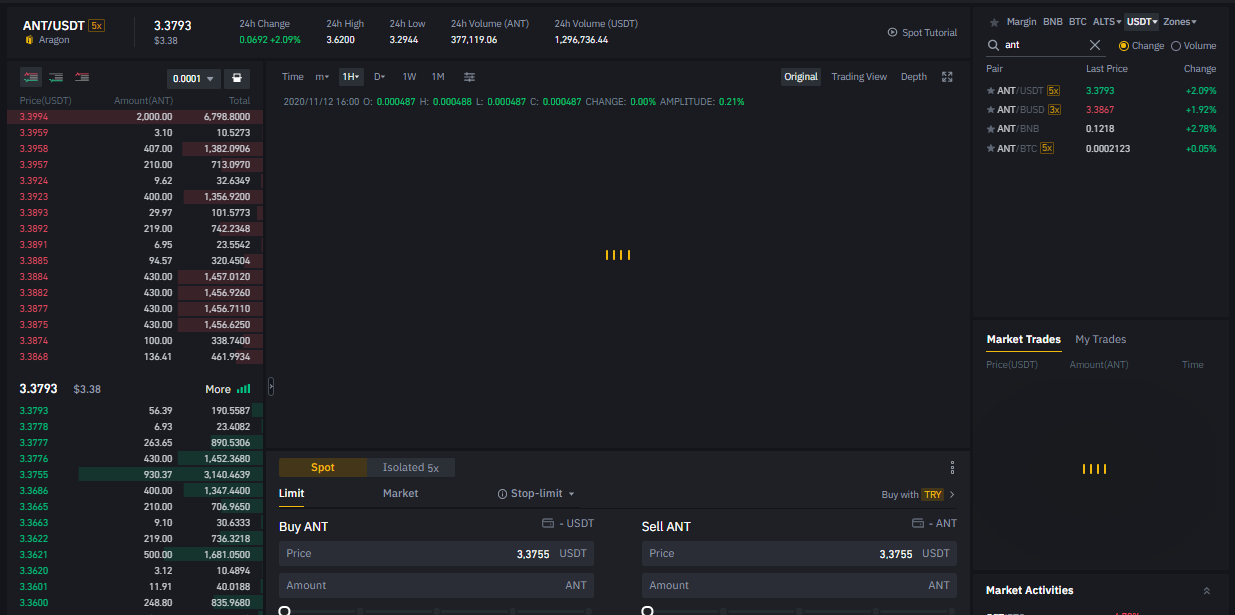Click wallet icon beside Sell ANT balance
The image size is (1235, 615).
918,523
